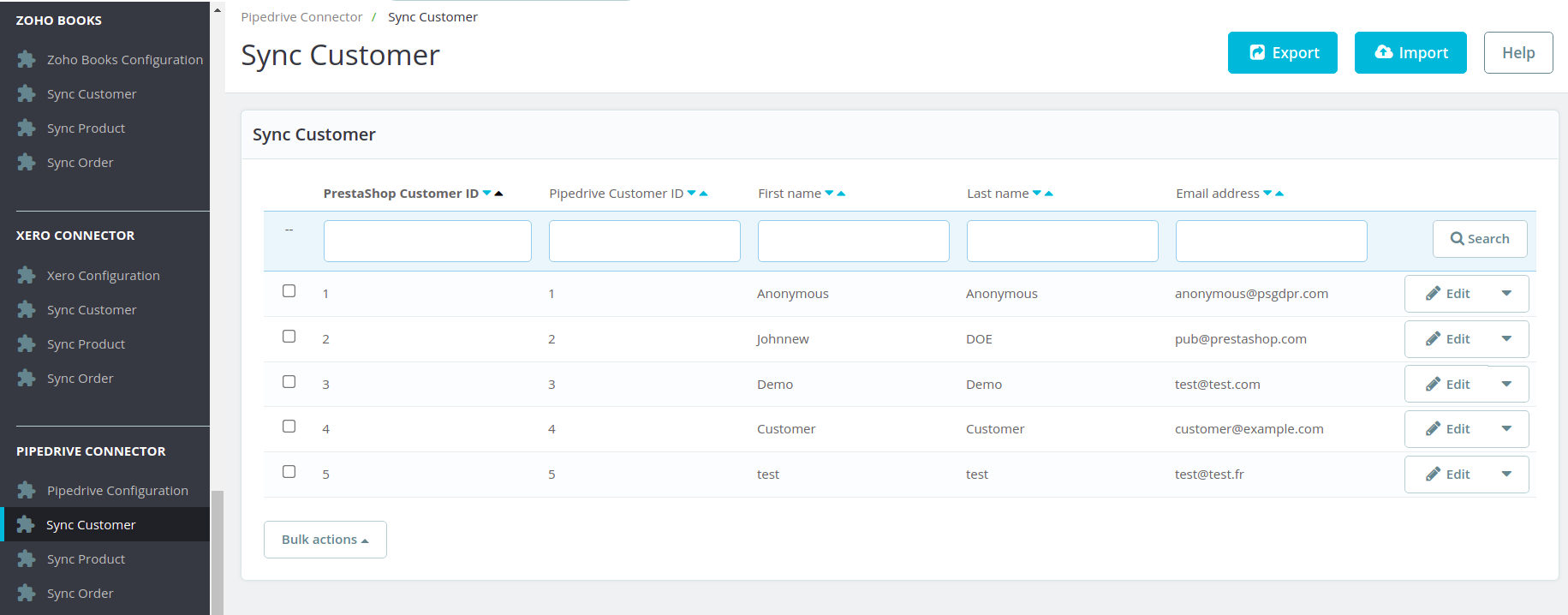
Task: Click puzzle icon beside Xero Configuration
Action: click(x=27, y=275)
